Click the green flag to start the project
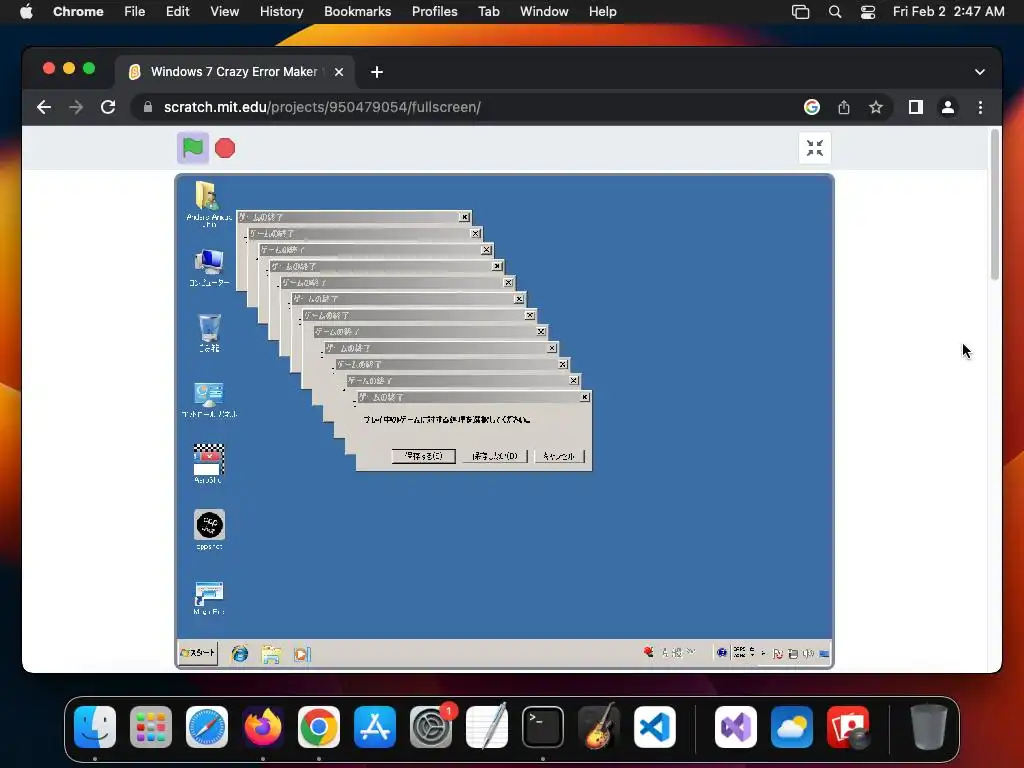Screen dimensions: 1024x768 (x=193, y=148)
